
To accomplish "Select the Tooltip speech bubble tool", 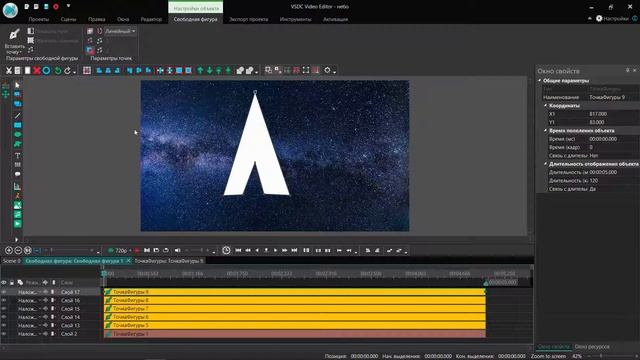I will (x=17, y=174).
